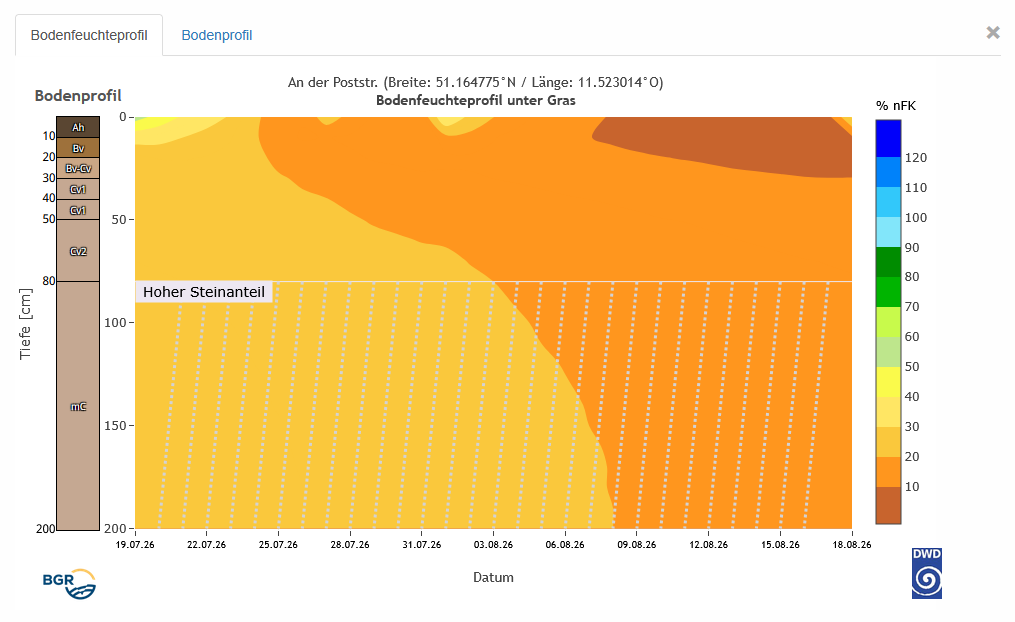This screenshot has width=1015, height=622.
Task: Open the Bodenprofil tab
Action: pyautogui.click(x=216, y=35)
